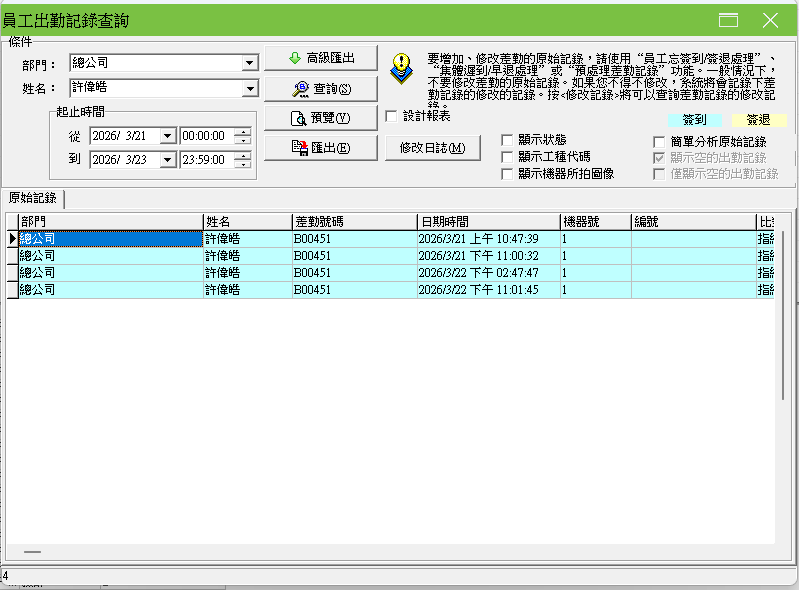Click the 高級匯出 advanced export button
The width and height of the screenshot is (799, 590).
click(320, 58)
